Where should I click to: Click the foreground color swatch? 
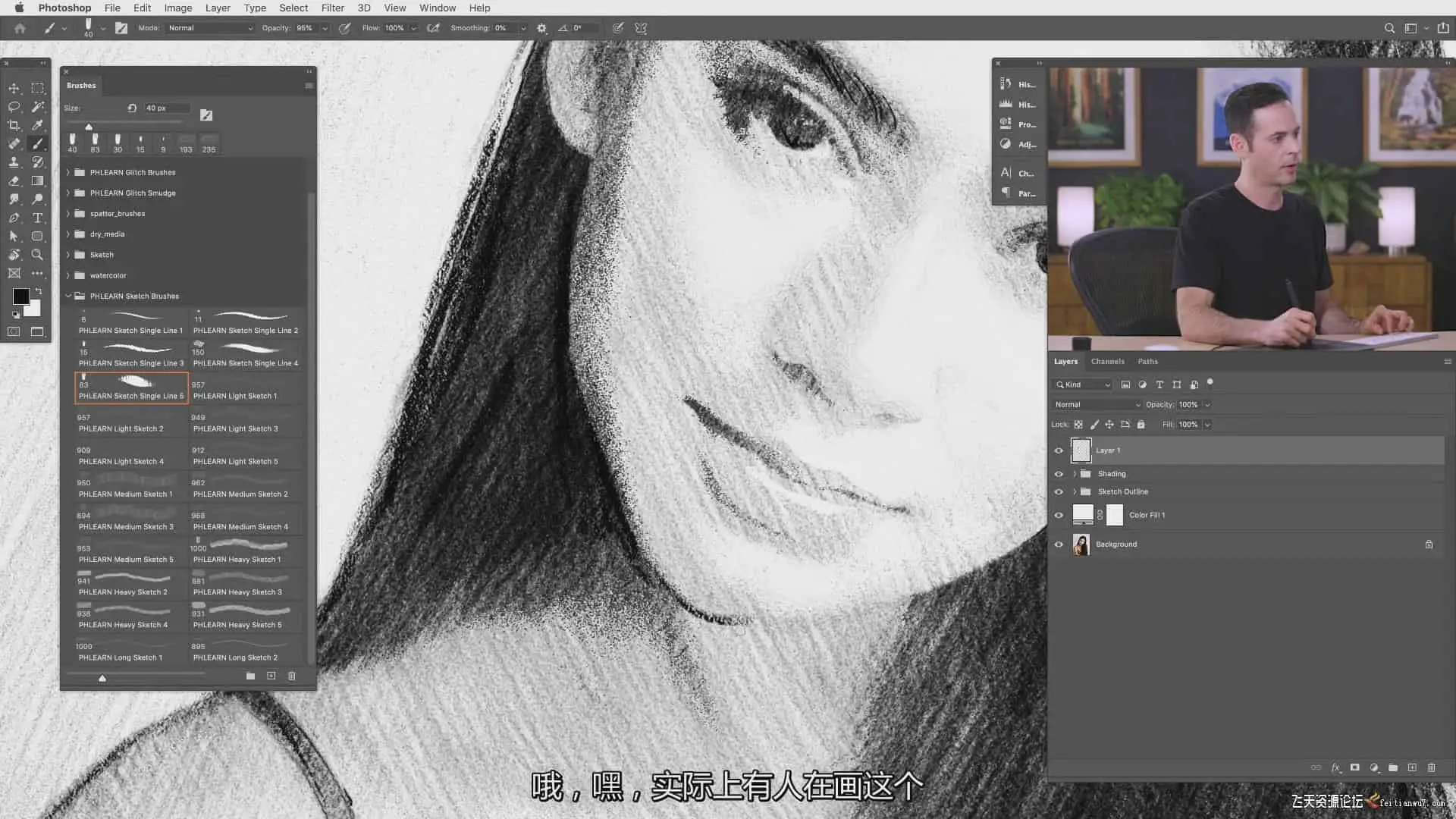click(x=20, y=297)
